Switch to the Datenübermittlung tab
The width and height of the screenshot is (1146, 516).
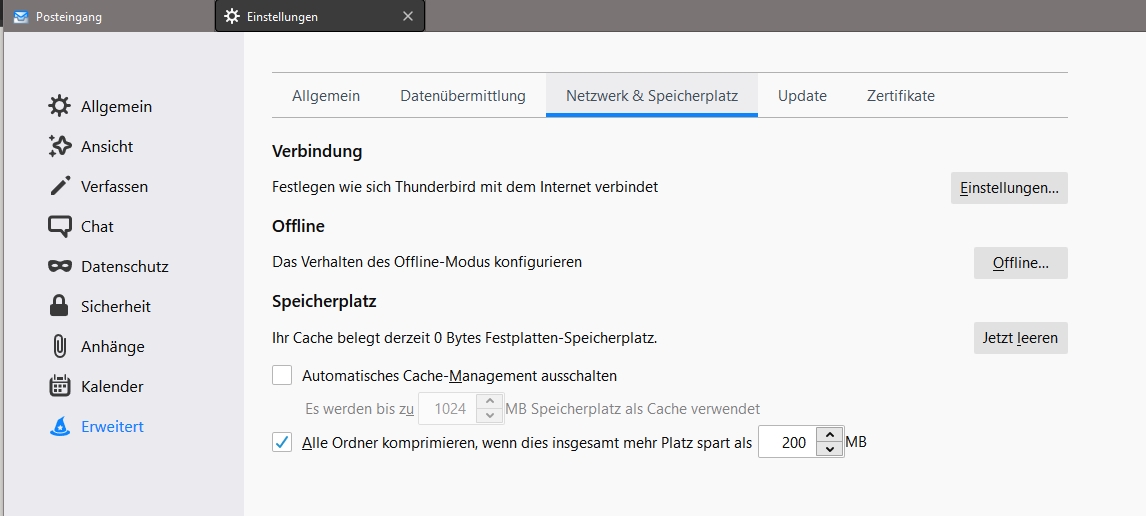point(462,96)
